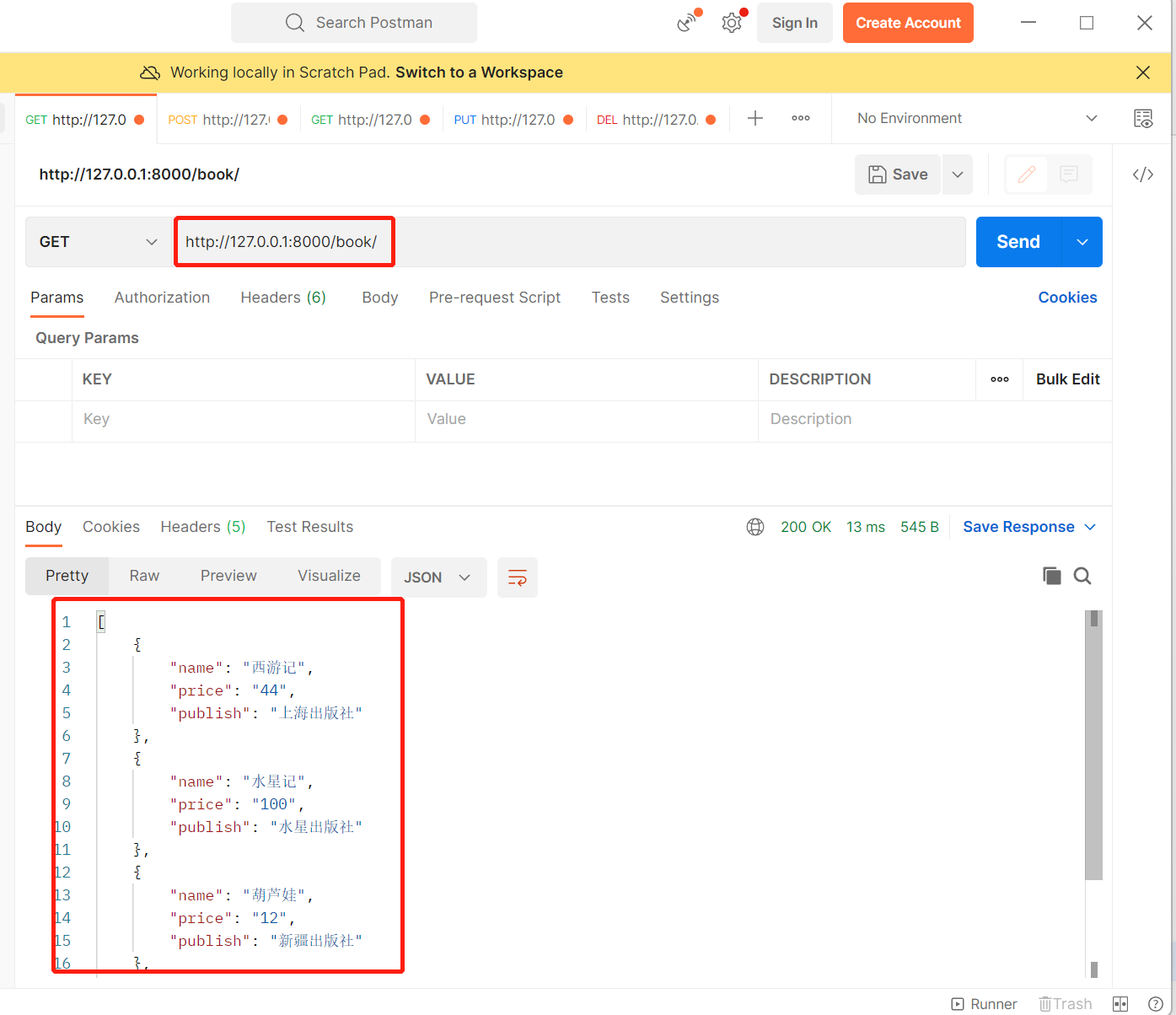Click the offline cloud icon in banner
Viewport: 1176px width, 1015px height.
point(150,72)
